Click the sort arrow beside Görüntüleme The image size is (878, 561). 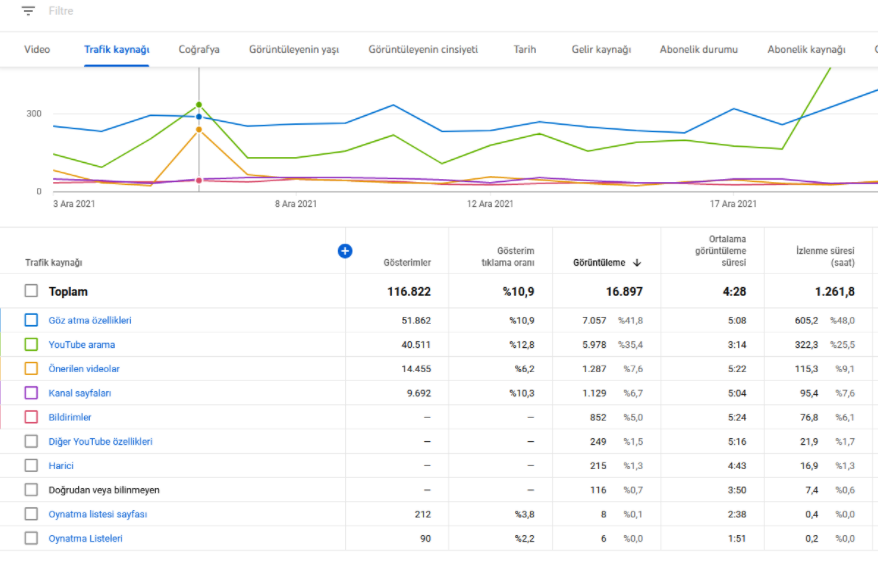(x=637, y=263)
